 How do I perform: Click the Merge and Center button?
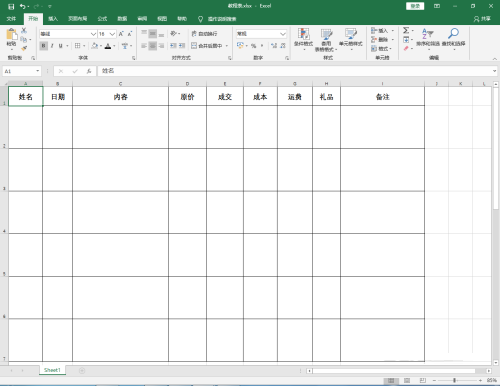click(207, 46)
